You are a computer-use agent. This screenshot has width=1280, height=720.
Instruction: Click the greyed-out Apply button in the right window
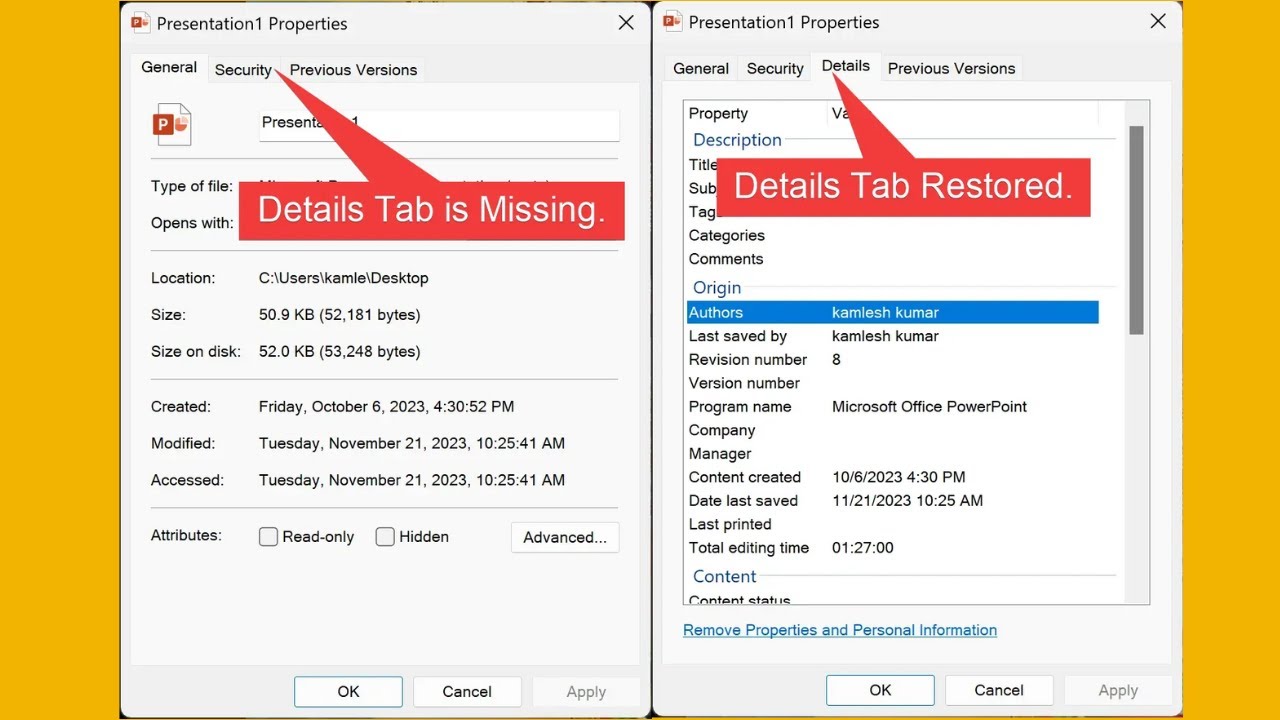1118,690
